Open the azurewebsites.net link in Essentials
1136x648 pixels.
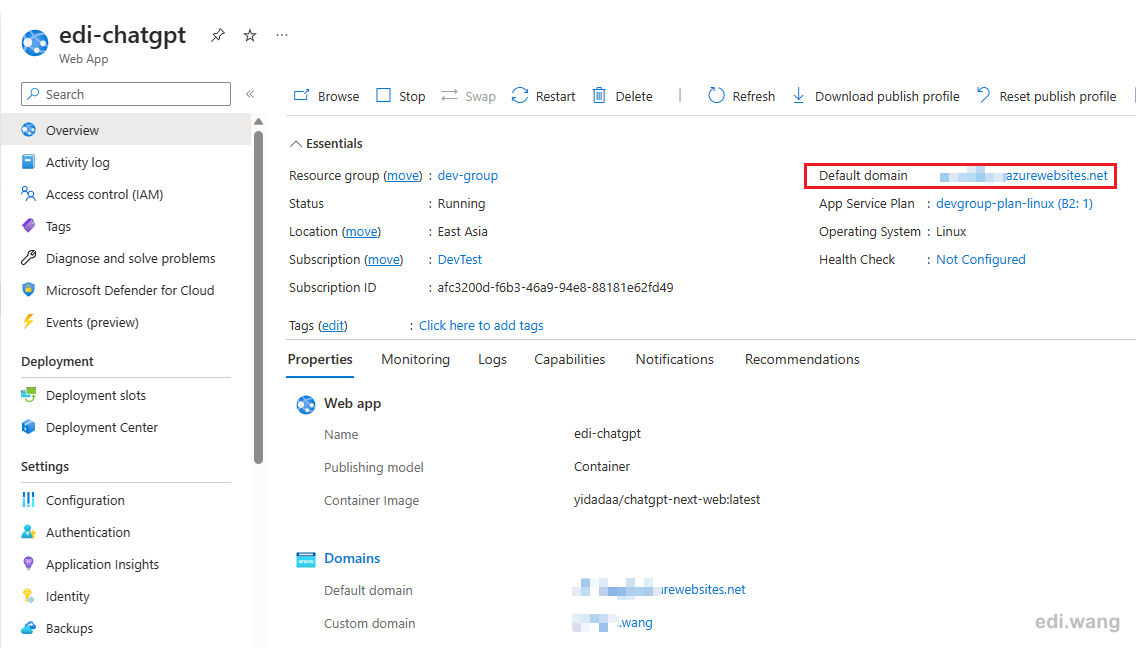pyautogui.click(x=1024, y=175)
